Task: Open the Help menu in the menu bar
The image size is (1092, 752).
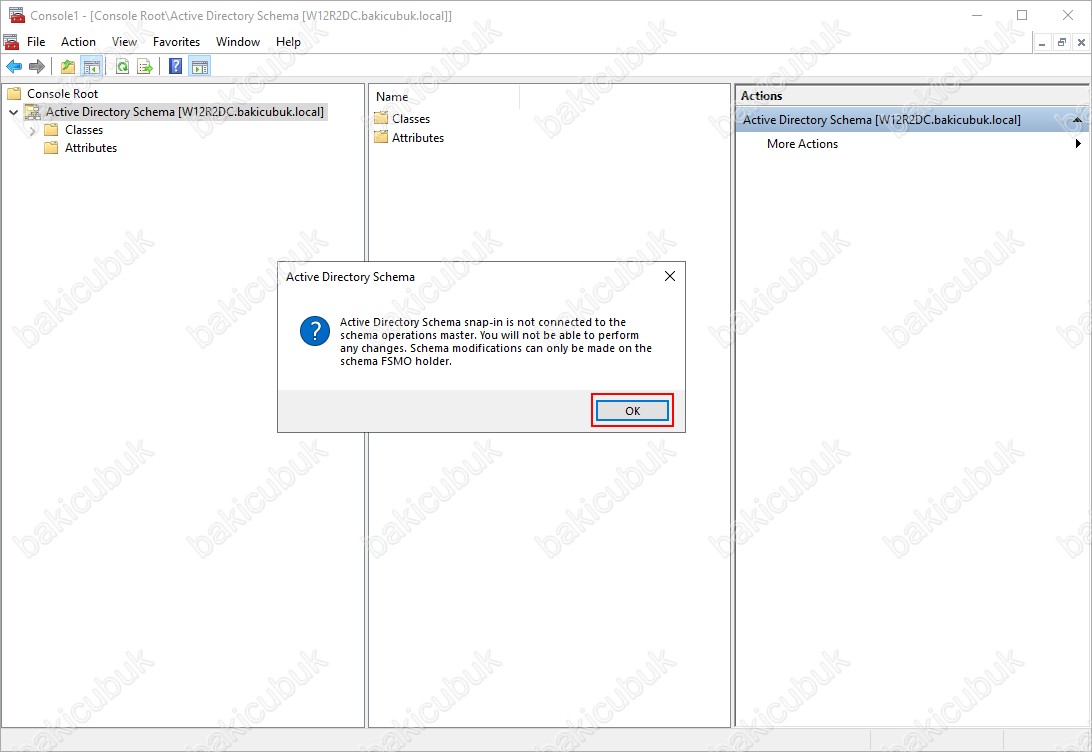Action: click(x=288, y=42)
